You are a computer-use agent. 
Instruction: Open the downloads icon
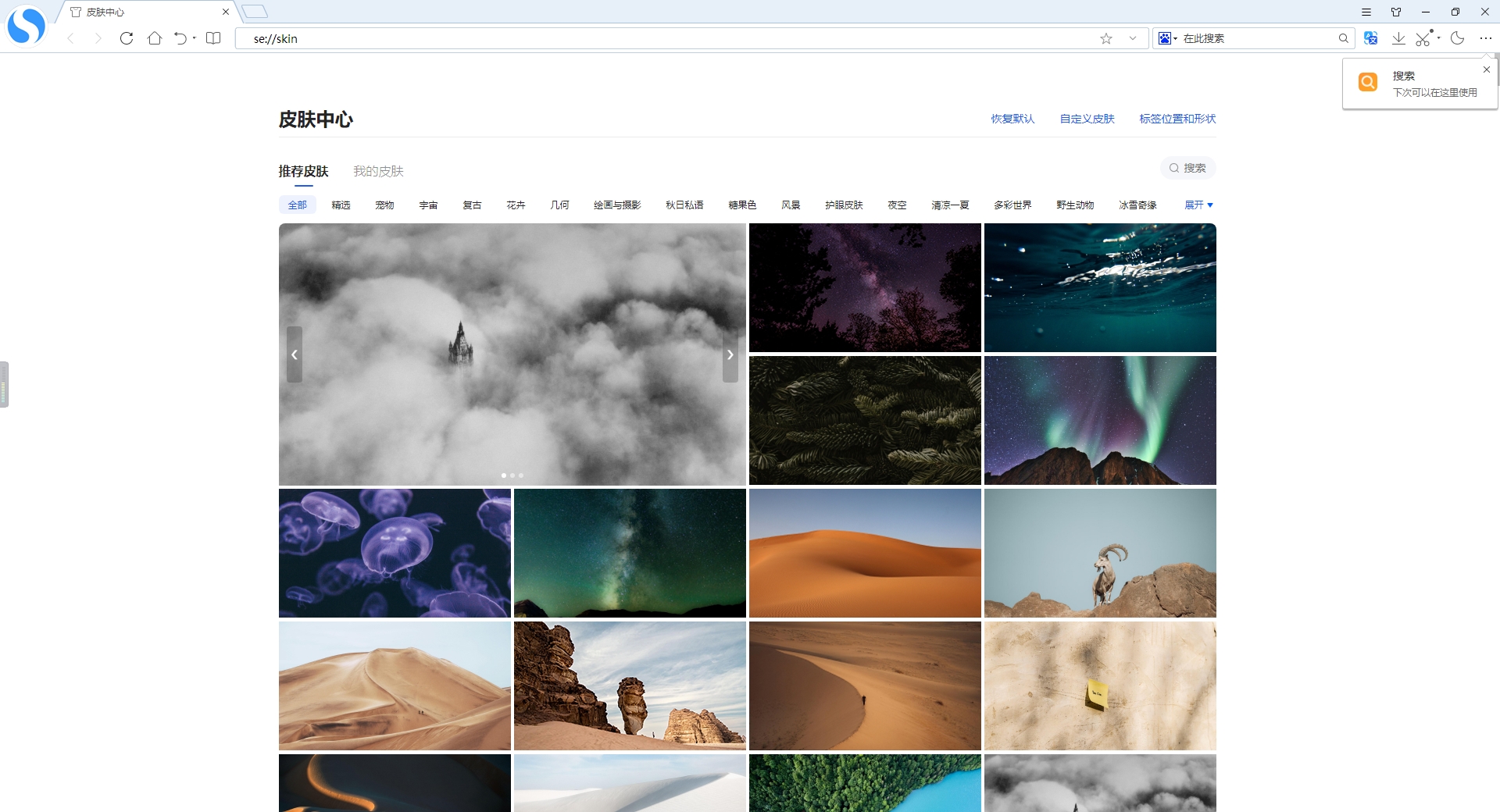[x=1398, y=38]
